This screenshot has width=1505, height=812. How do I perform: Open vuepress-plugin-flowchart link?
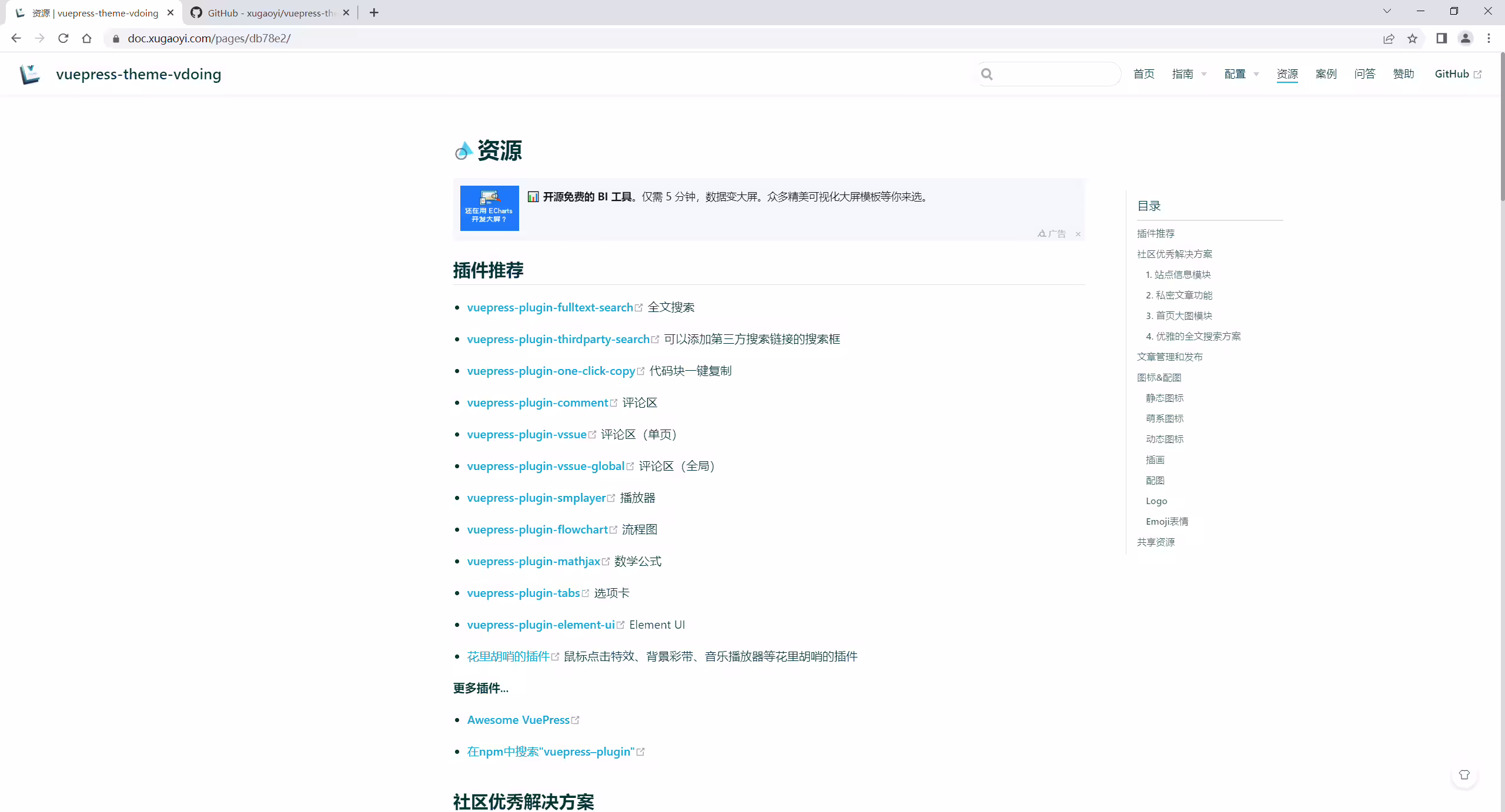(x=537, y=529)
